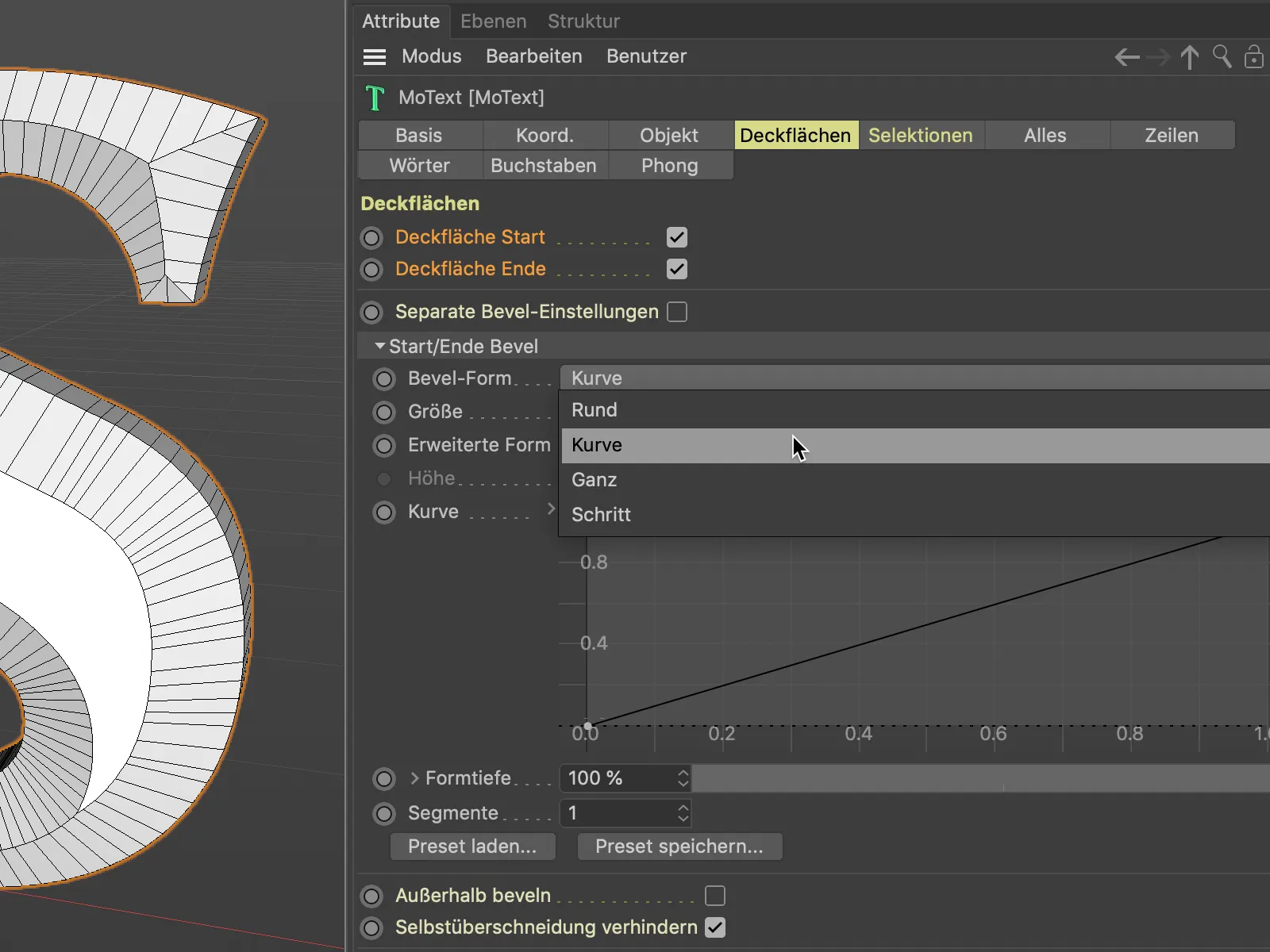
Task: Go forward with right arrow icon
Action: click(1159, 57)
